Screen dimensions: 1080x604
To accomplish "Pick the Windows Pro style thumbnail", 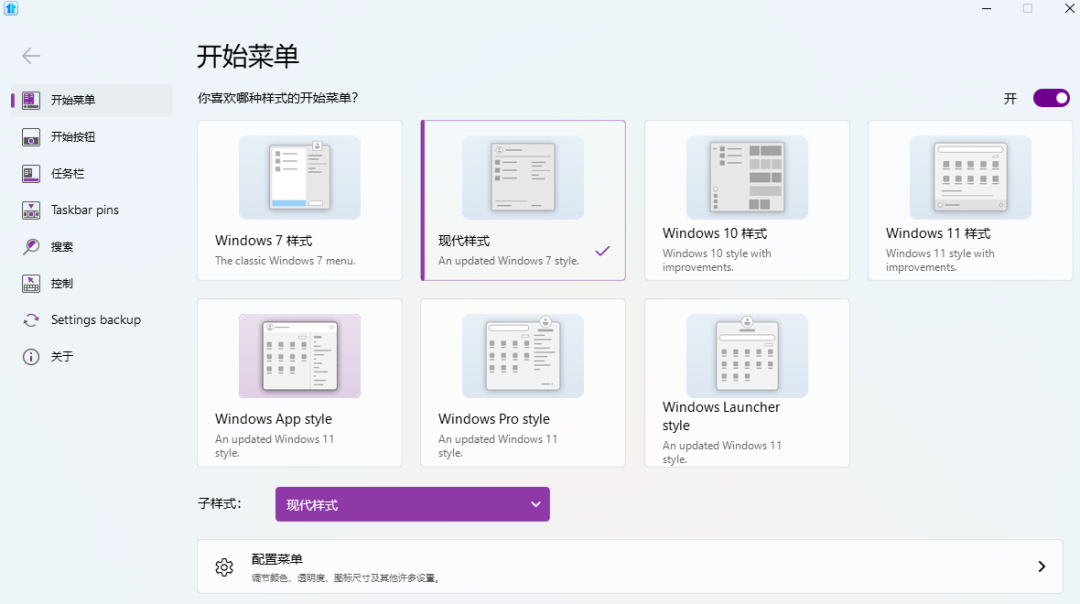I will 523,356.
